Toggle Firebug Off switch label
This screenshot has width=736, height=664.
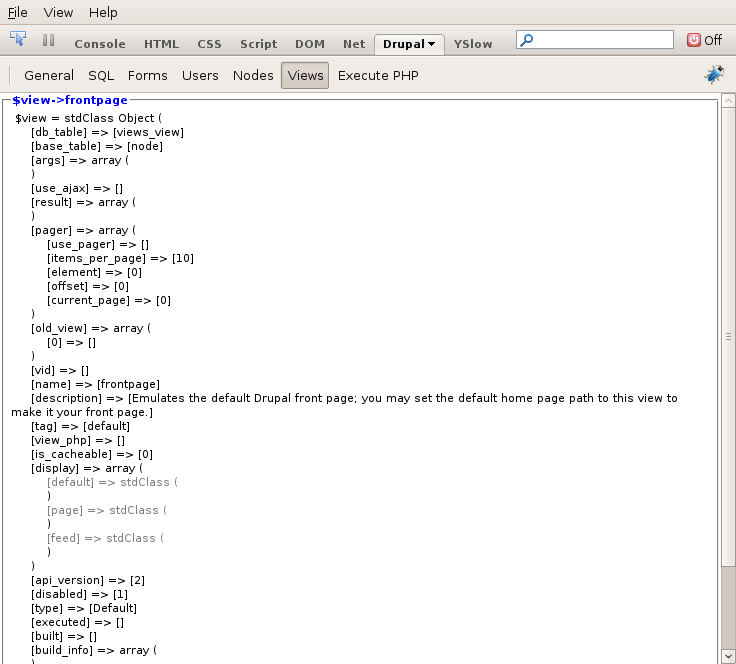coord(713,40)
